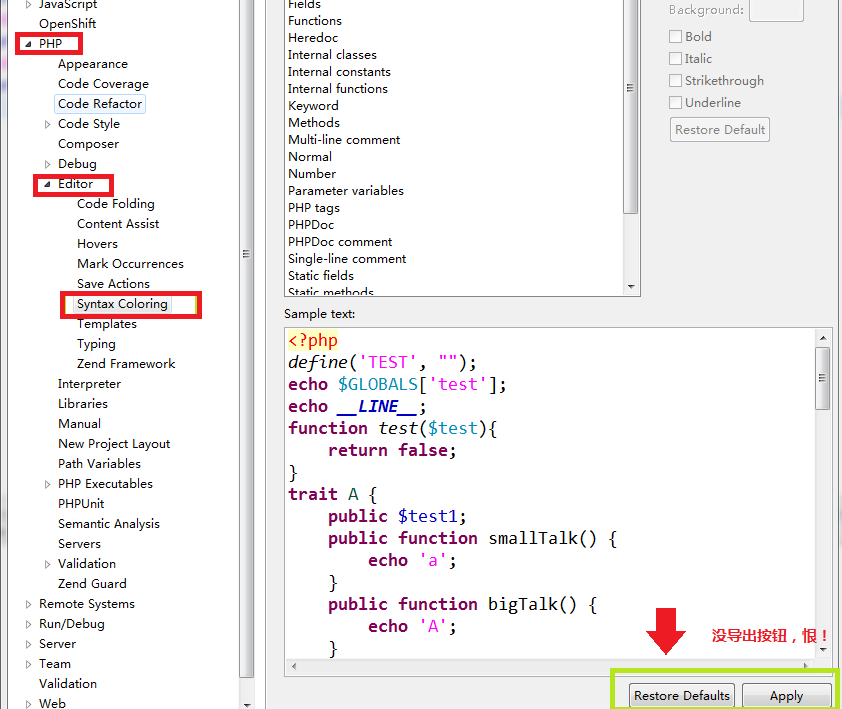Select Heredoc in syntax element list
The height and width of the screenshot is (709, 842).
pyautogui.click(x=313, y=38)
